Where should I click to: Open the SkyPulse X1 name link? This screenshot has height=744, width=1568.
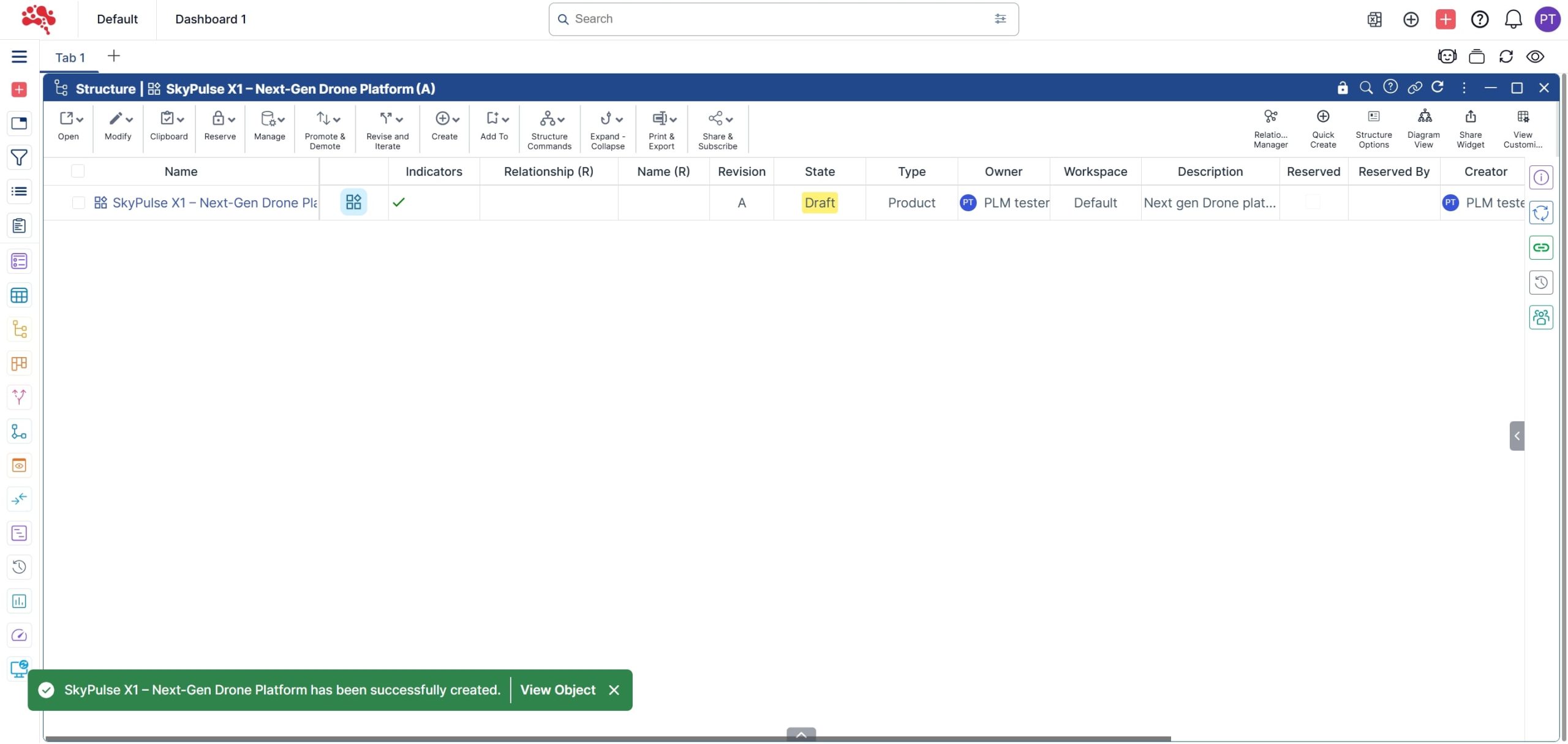click(x=214, y=203)
